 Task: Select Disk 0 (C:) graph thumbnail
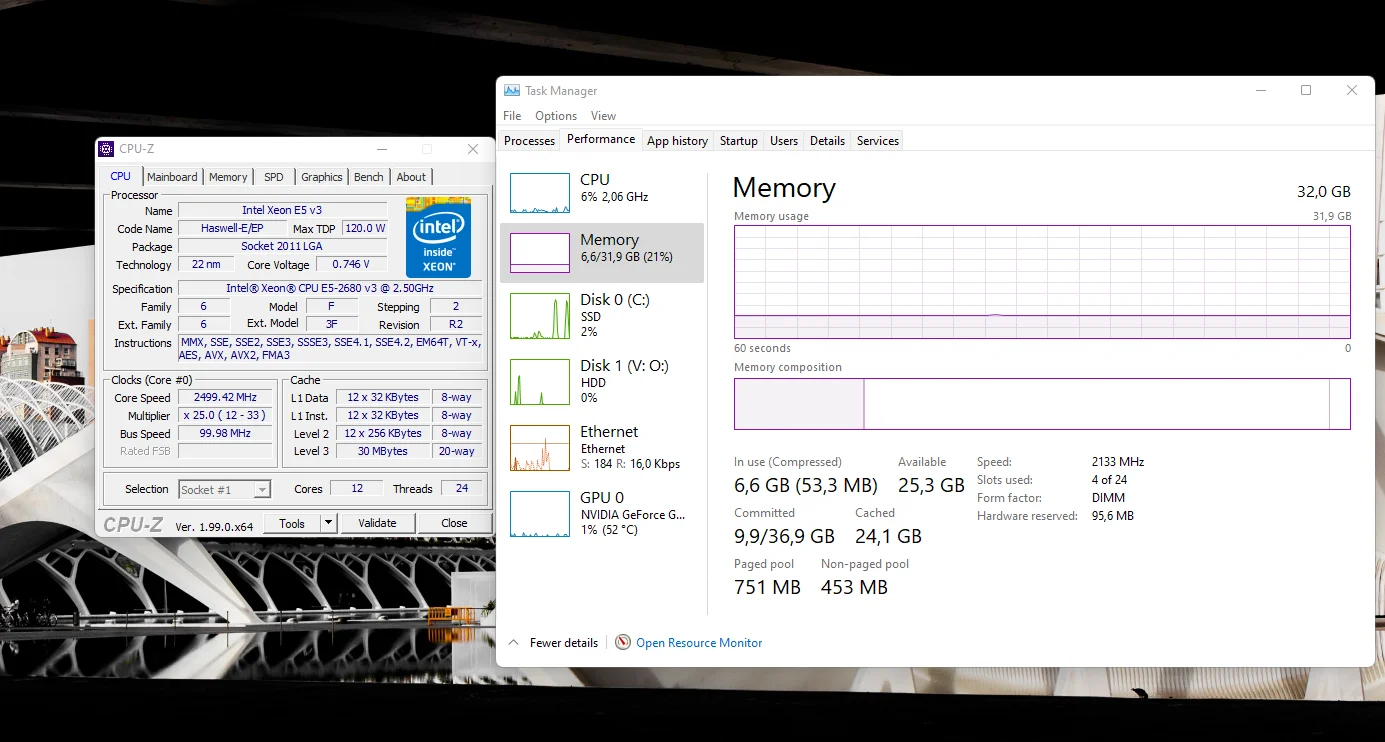click(x=540, y=316)
